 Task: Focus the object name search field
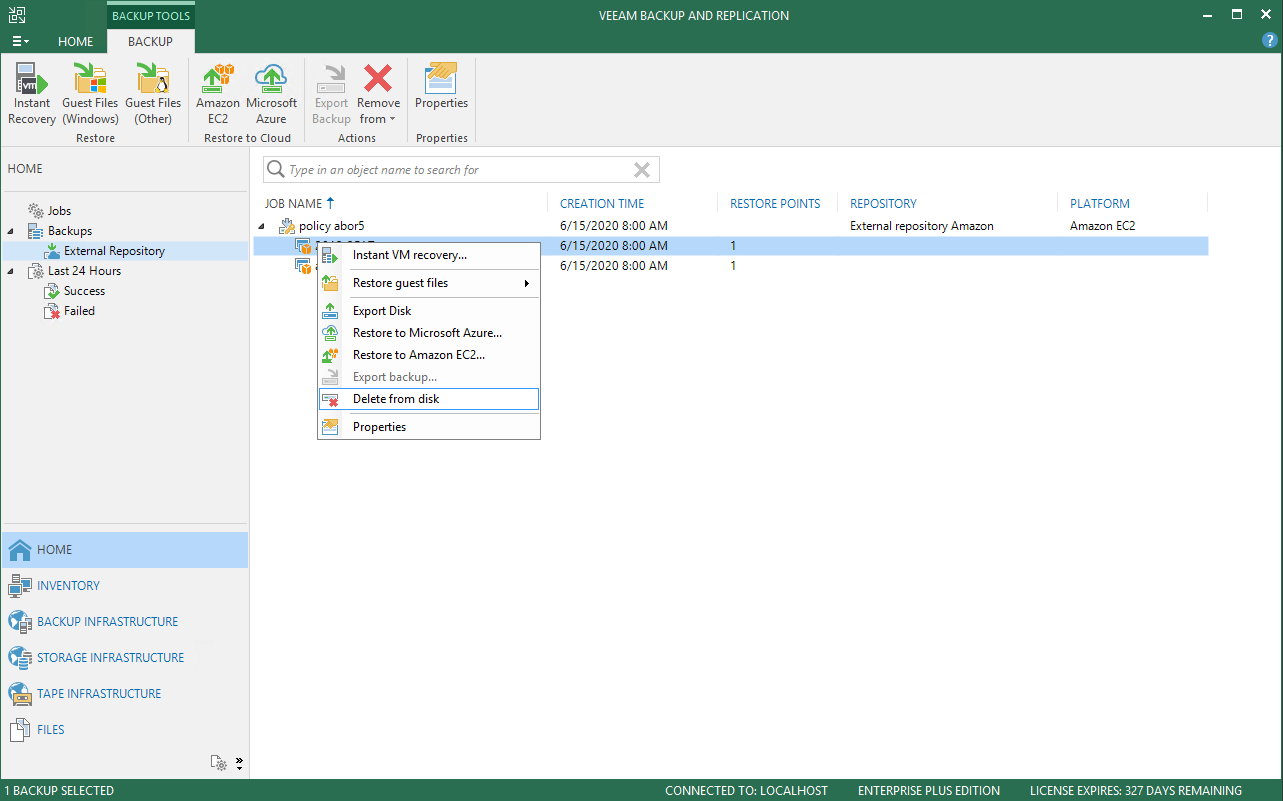pos(460,170)
